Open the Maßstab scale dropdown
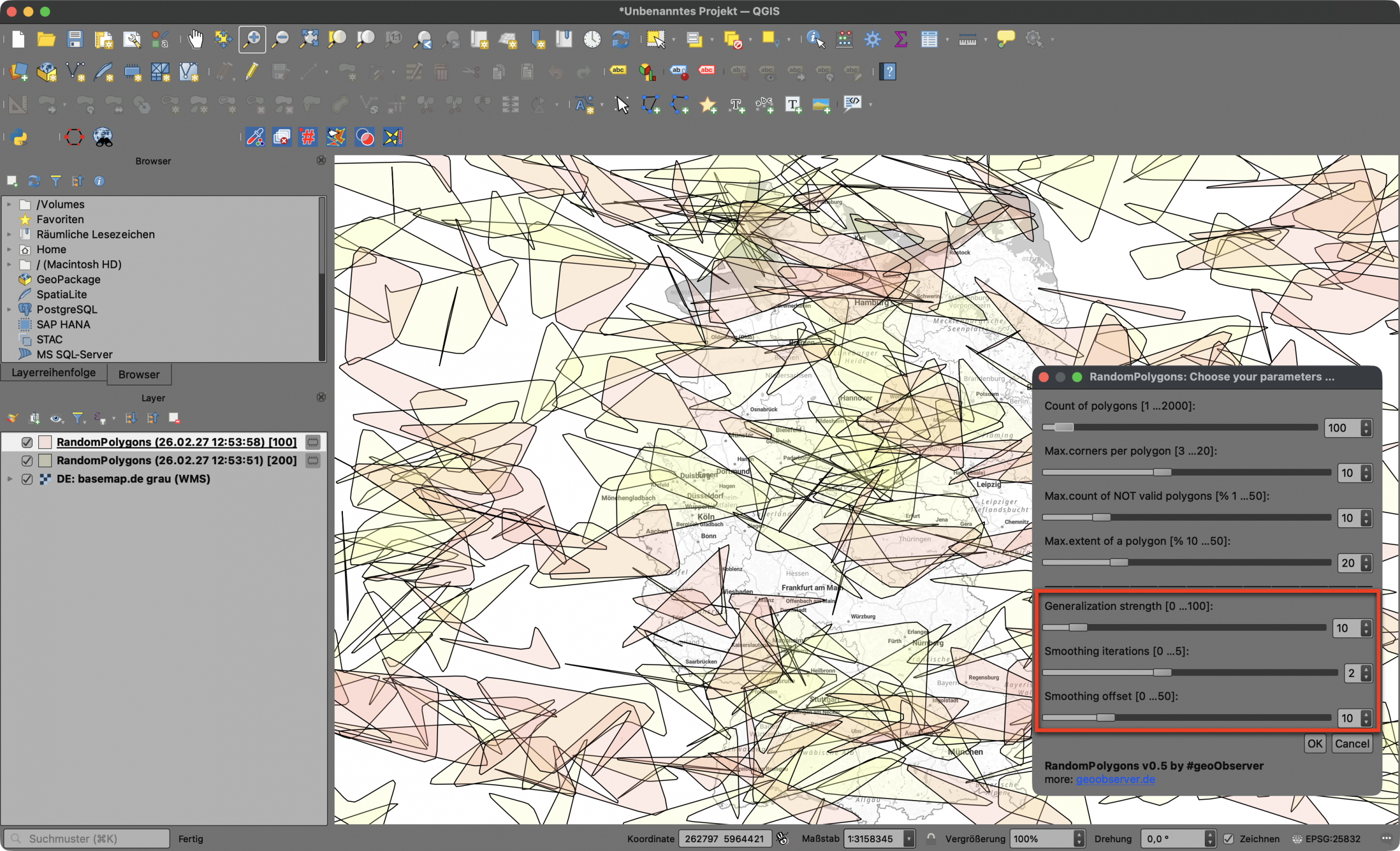This screenshot has width=1400, height=851. [909, 838]
